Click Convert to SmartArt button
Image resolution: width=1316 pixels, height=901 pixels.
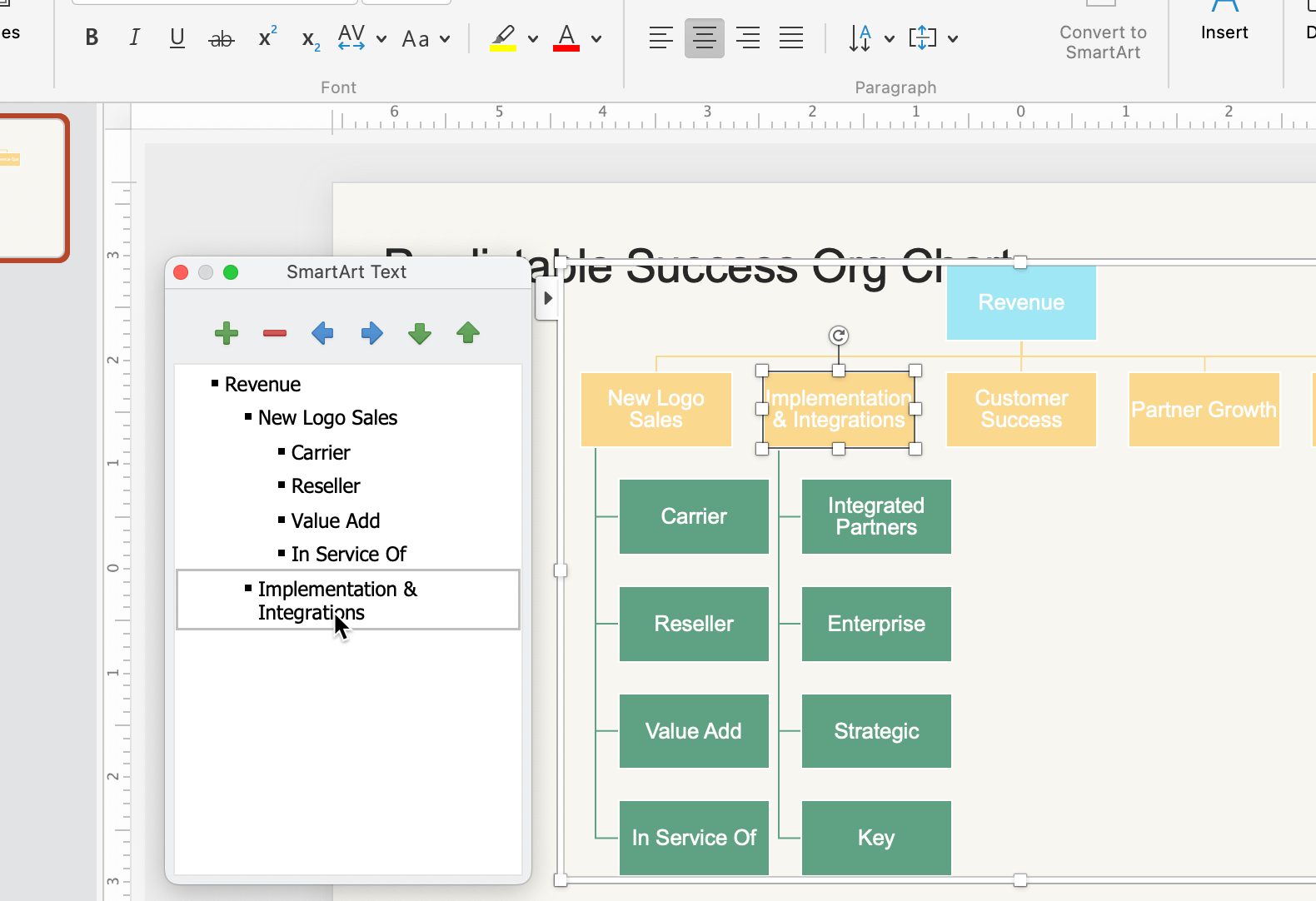click(1103, 33)
